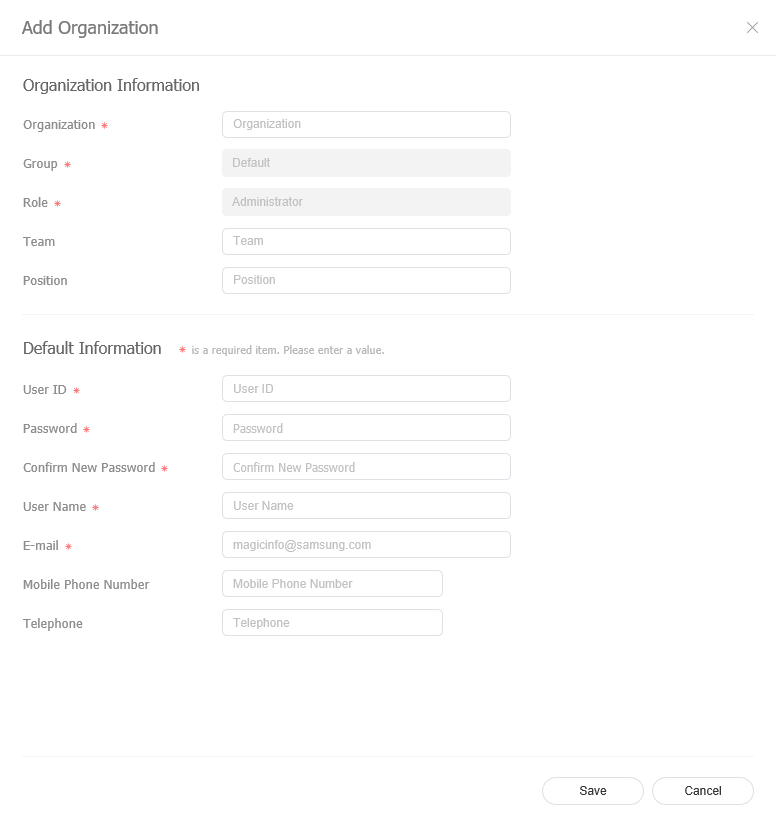The image size is (776, 822).
Task: Click the Mobile Phone Number field
Action: 332,583
